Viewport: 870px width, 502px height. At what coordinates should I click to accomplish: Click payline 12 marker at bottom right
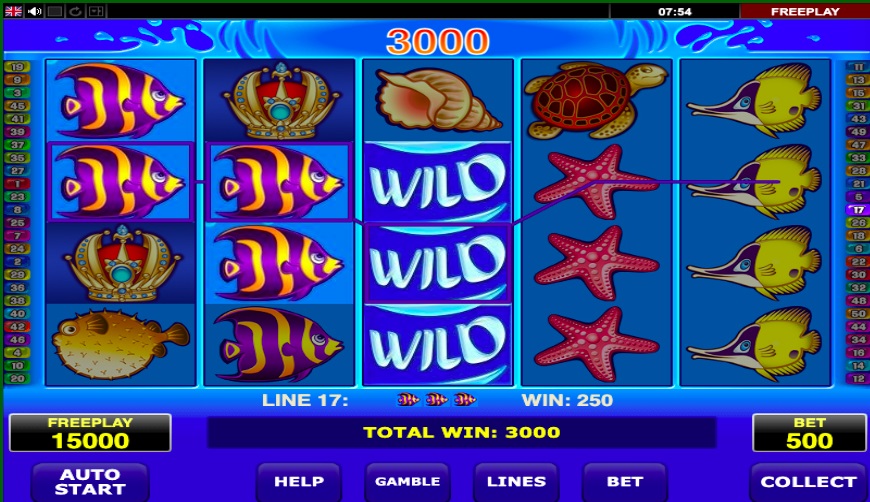coord(858,378)
